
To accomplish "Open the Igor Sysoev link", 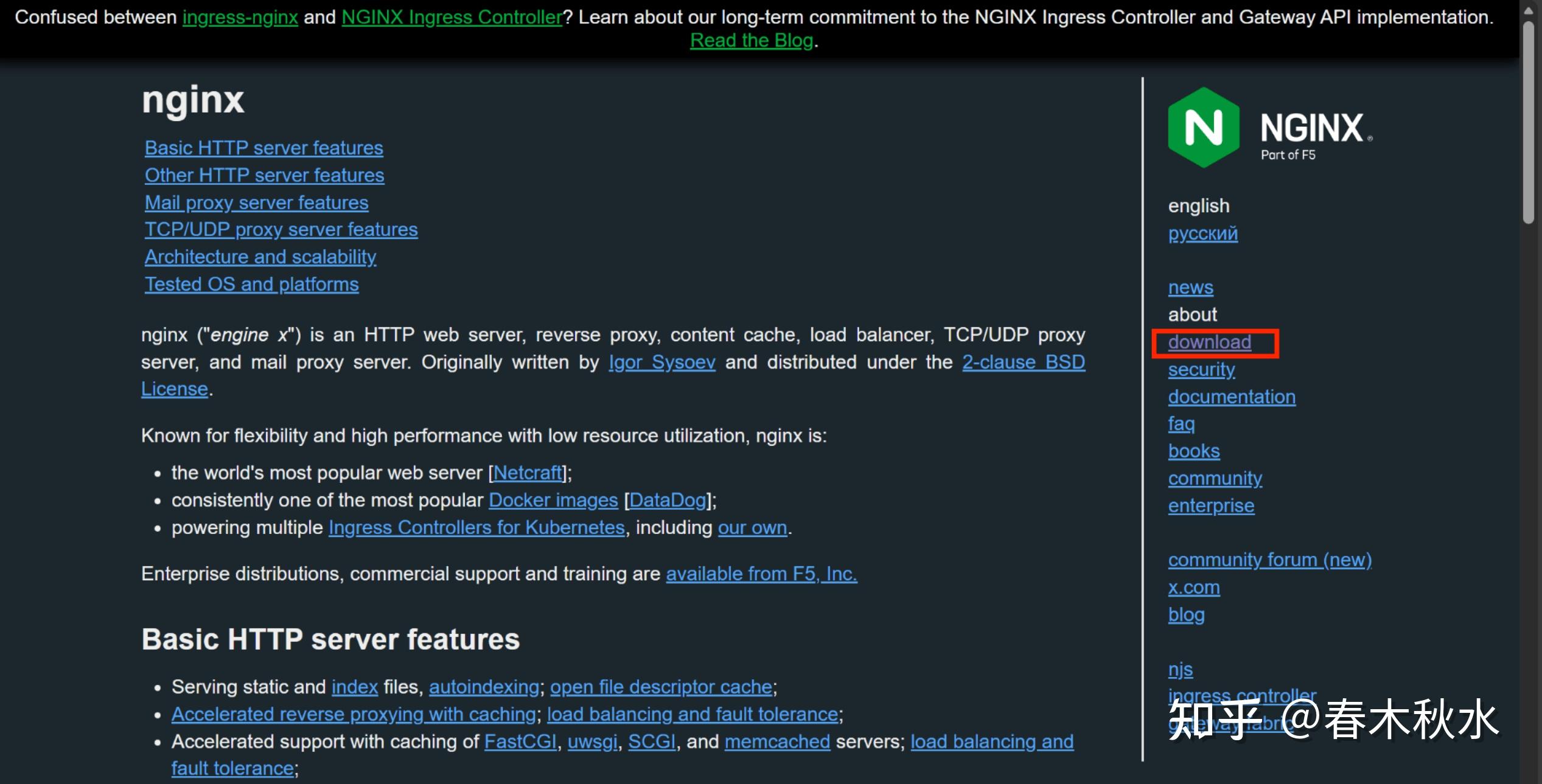I will (x=662, y=362).
